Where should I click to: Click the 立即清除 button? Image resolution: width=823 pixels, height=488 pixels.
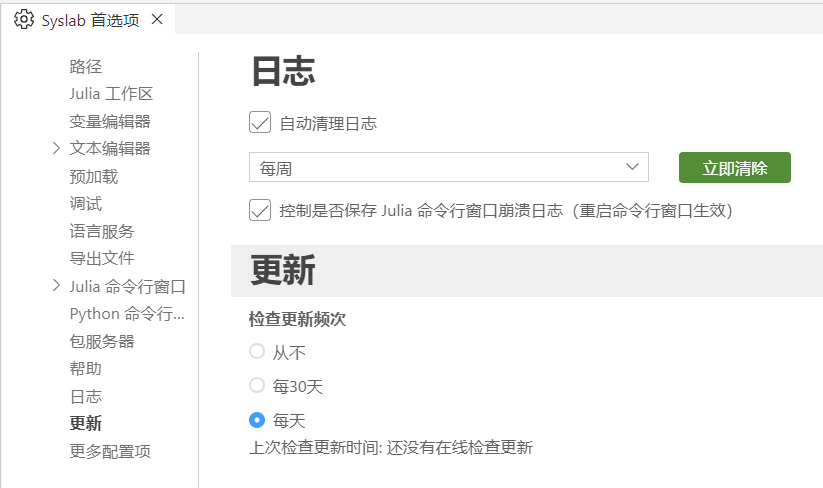tap(735, 168)
